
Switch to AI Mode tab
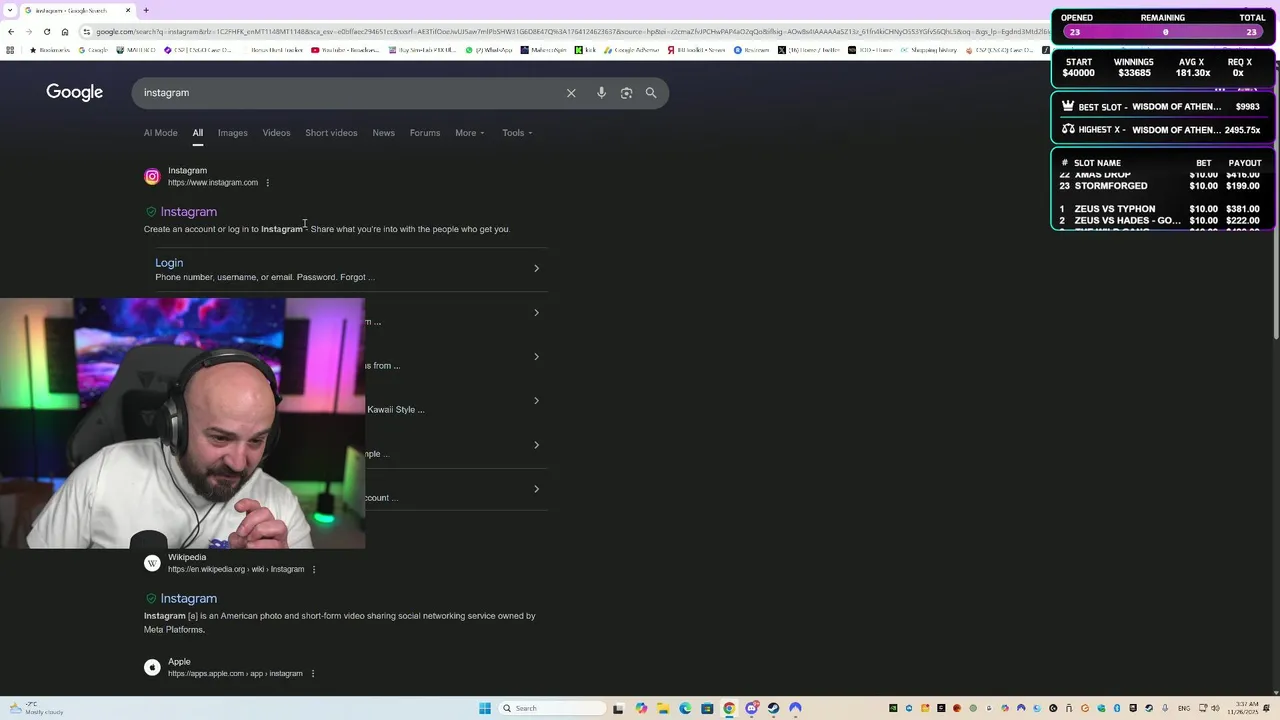click(x=160, y=133)
